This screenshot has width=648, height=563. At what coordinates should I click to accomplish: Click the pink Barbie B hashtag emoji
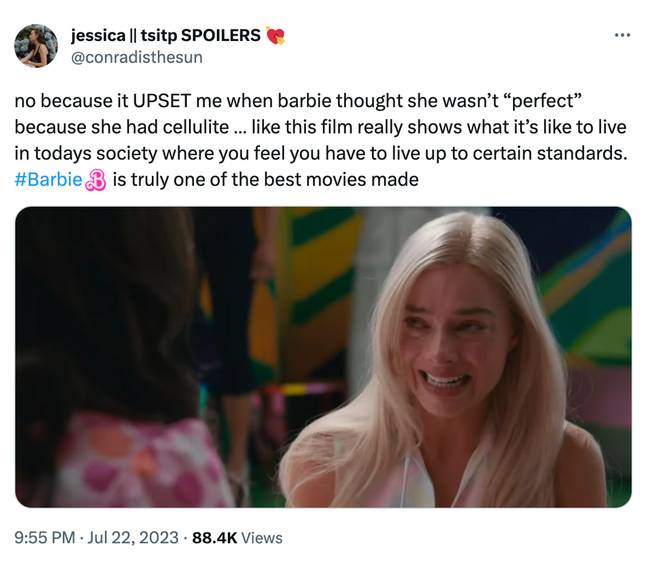(95, 180)
